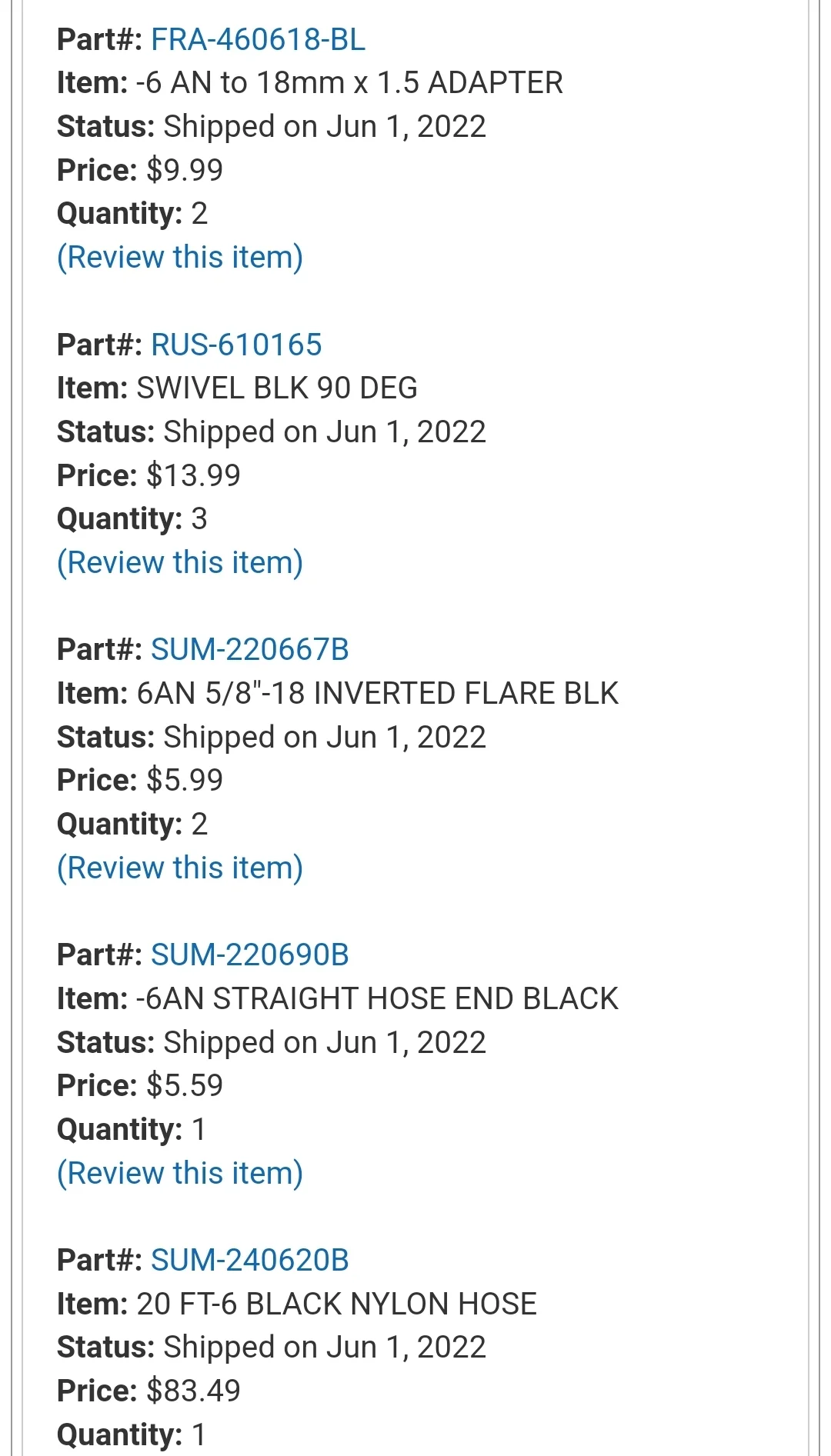Review the 6AN inverted flare item
Screen dimensions: 831x1456
[x=180, y=868]
